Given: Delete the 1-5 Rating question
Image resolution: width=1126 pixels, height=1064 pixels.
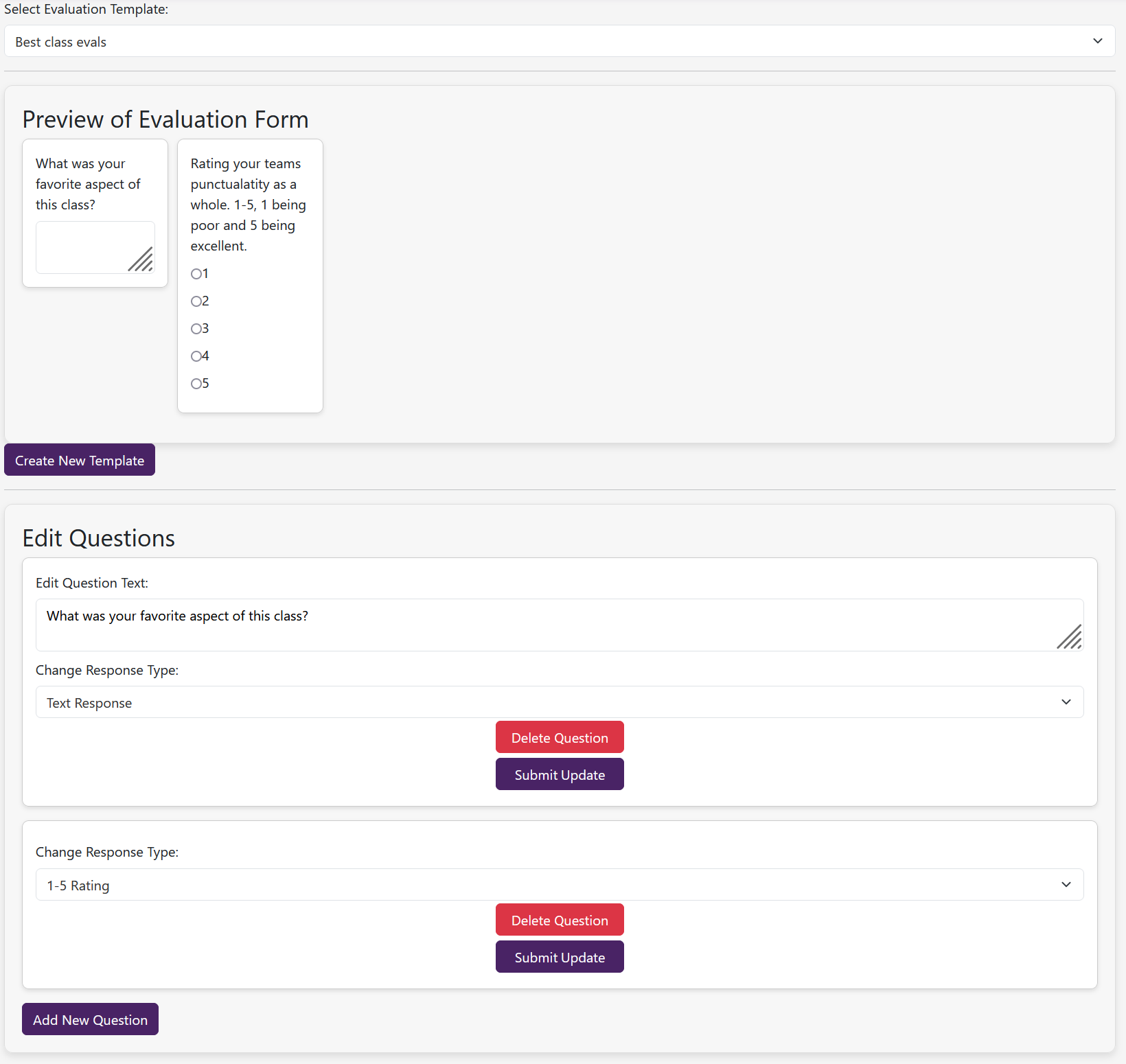Looking at the screenshot, I should tap(560, 920).
